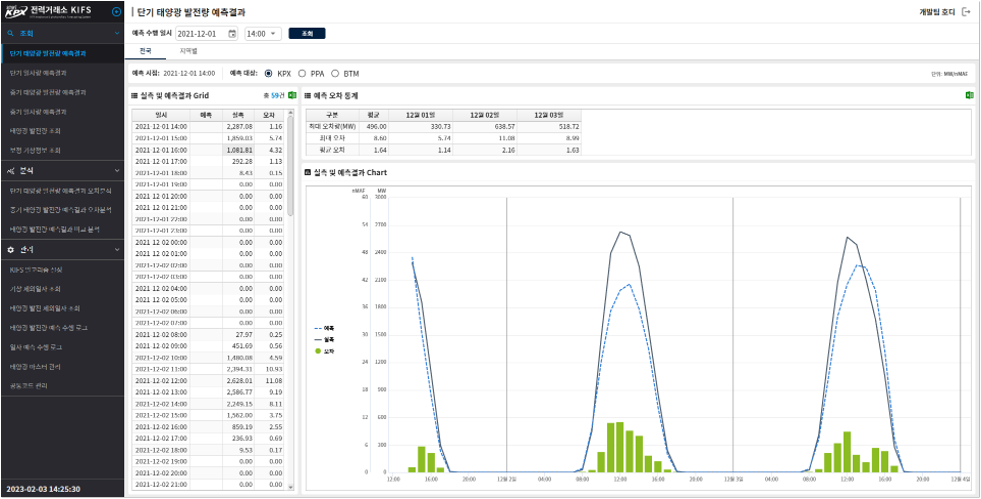Screen dimensions: 981x499
Task: Click the KPX logo in the sidebar
Action: click(x=15, y=11)
